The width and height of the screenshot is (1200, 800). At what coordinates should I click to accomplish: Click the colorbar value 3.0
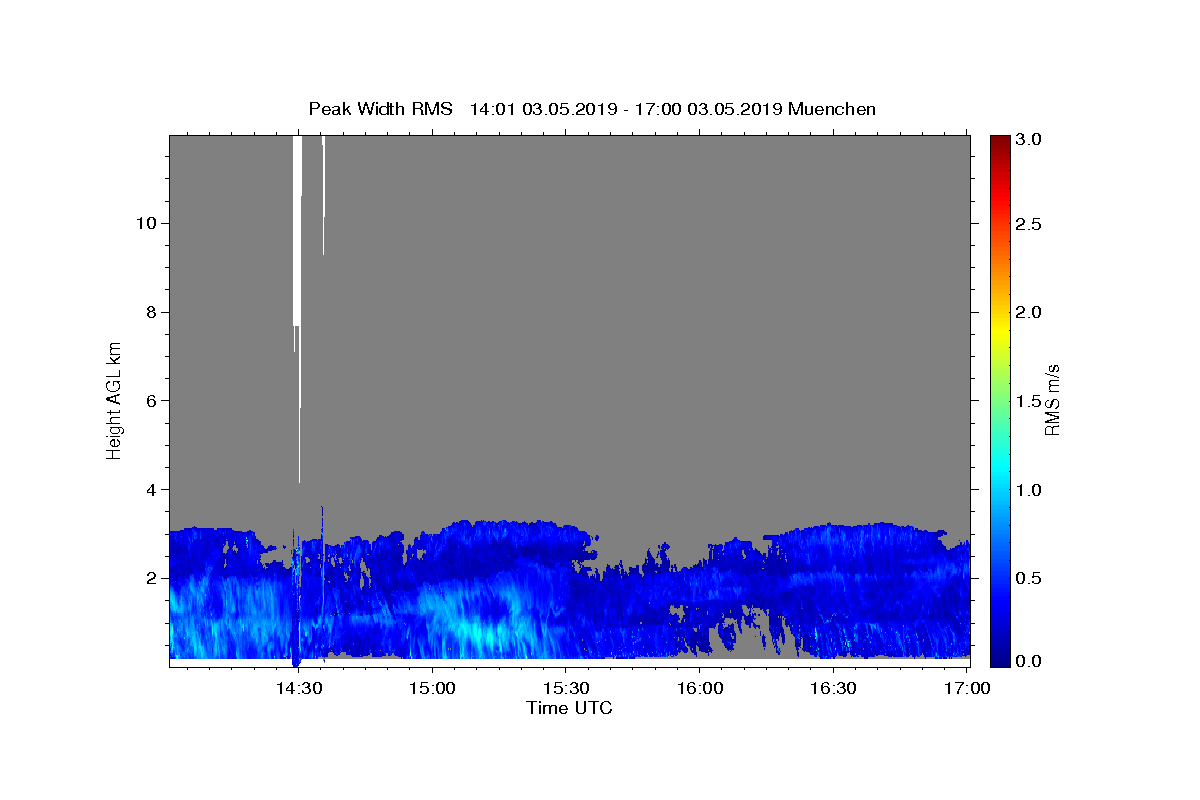tap(1031, 139)
